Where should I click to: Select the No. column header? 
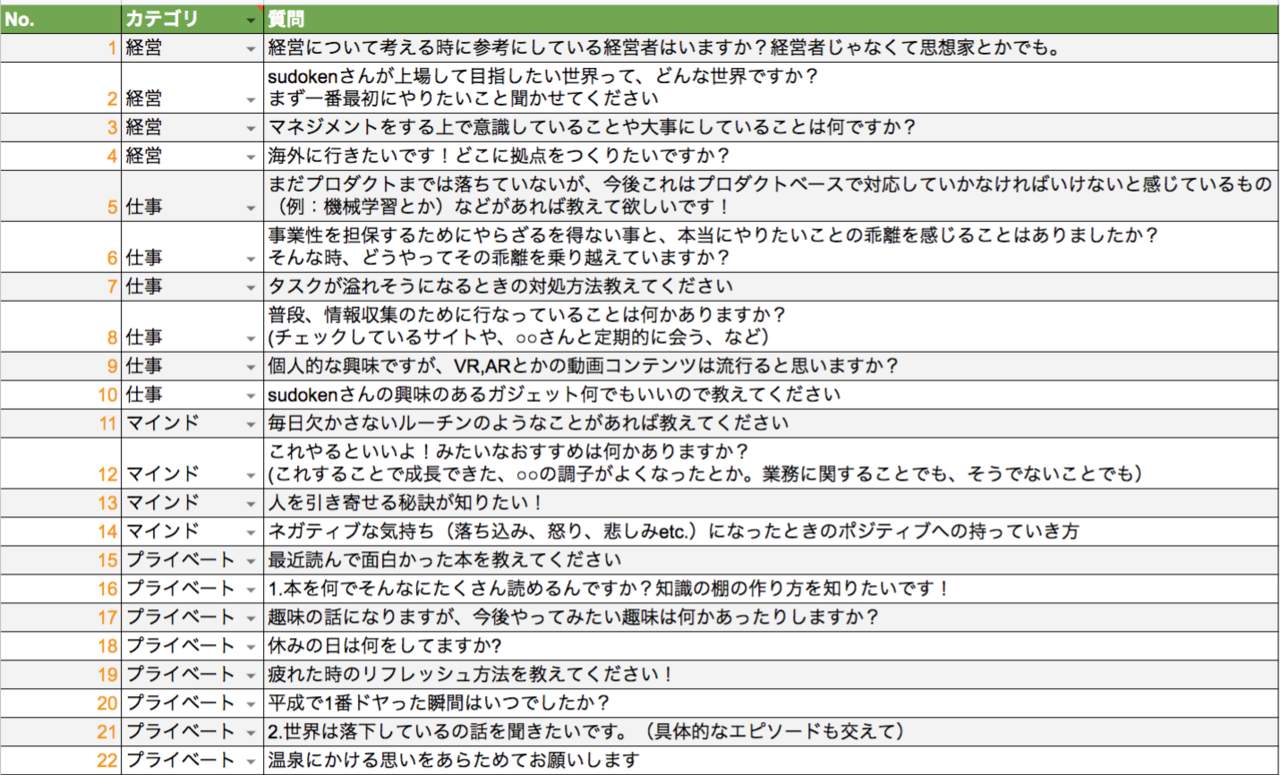click(x=60, y=19)
